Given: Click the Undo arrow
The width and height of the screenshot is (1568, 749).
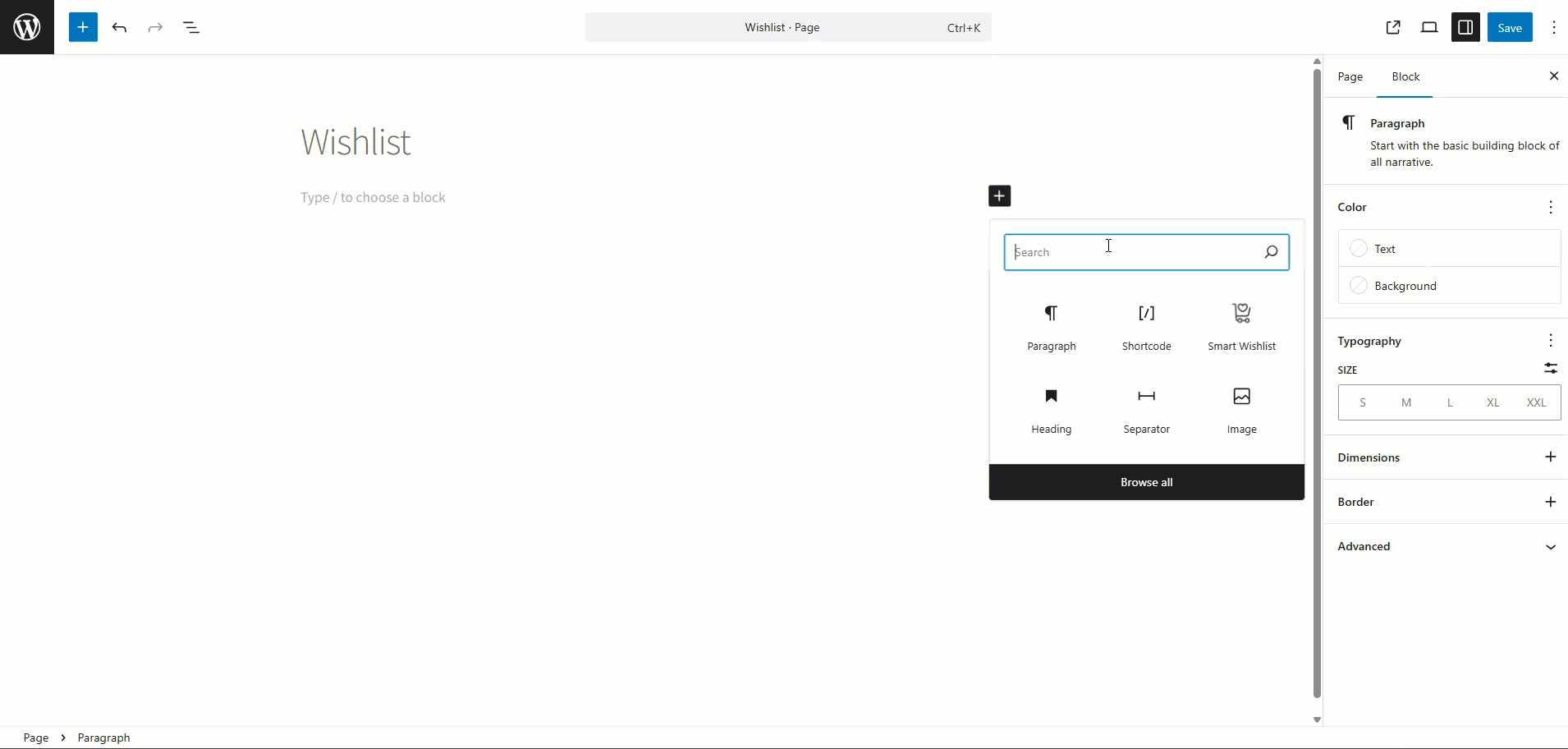Looking at the screenshot, I should pos(119,28).
